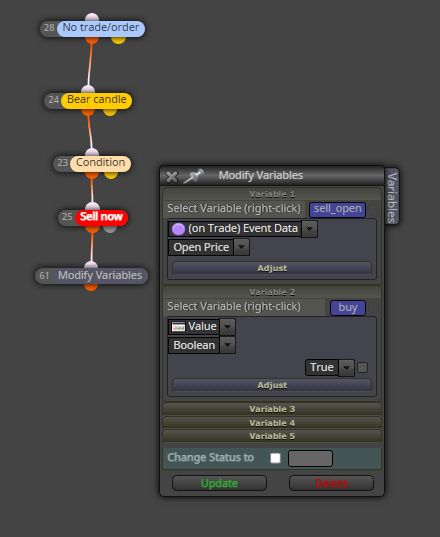The image size is (440, 537).
Task: Select the Bear candle block
Action: [97, 100]
